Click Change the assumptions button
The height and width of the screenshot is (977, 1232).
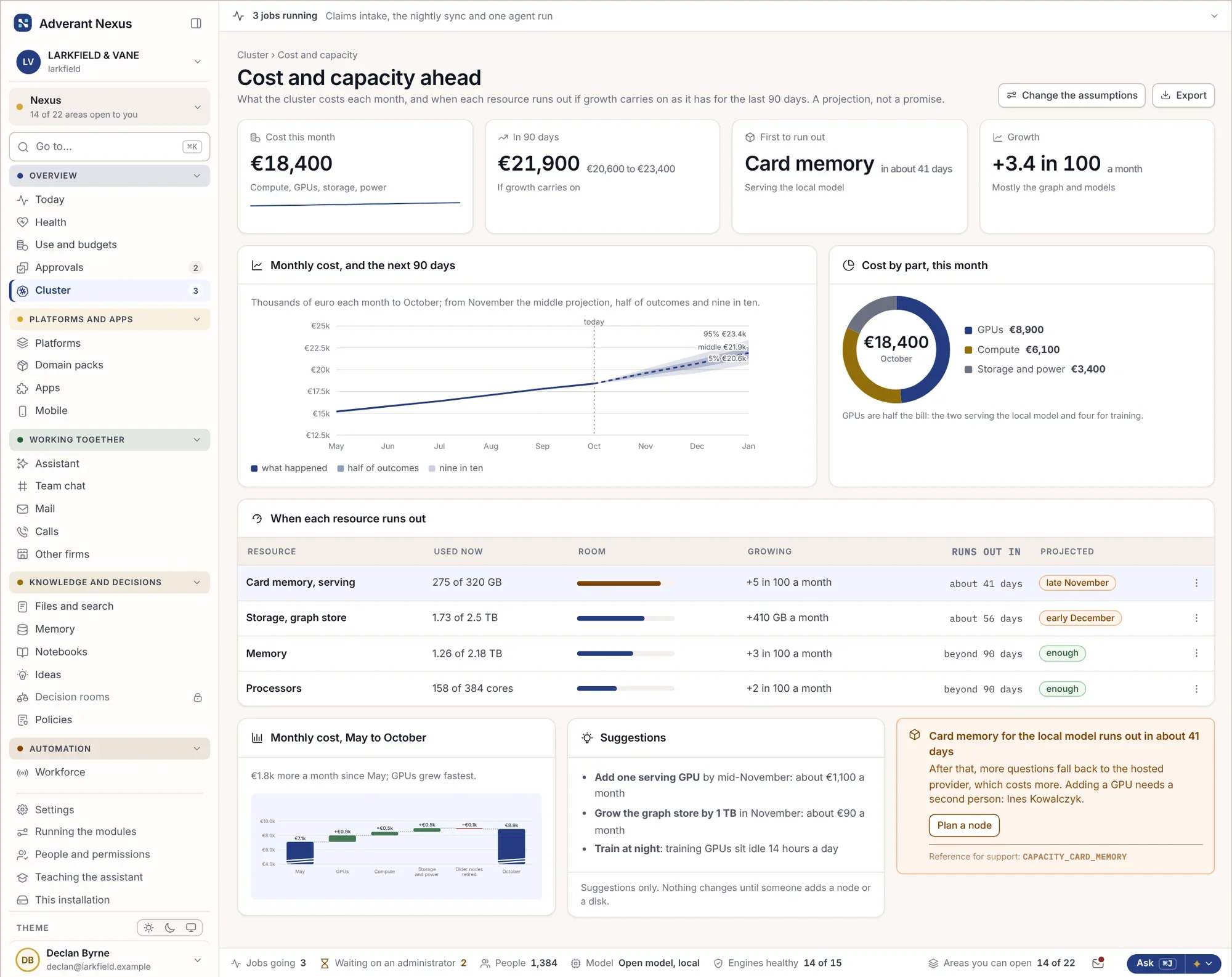pyautogui.click(x=1072, y=95)
